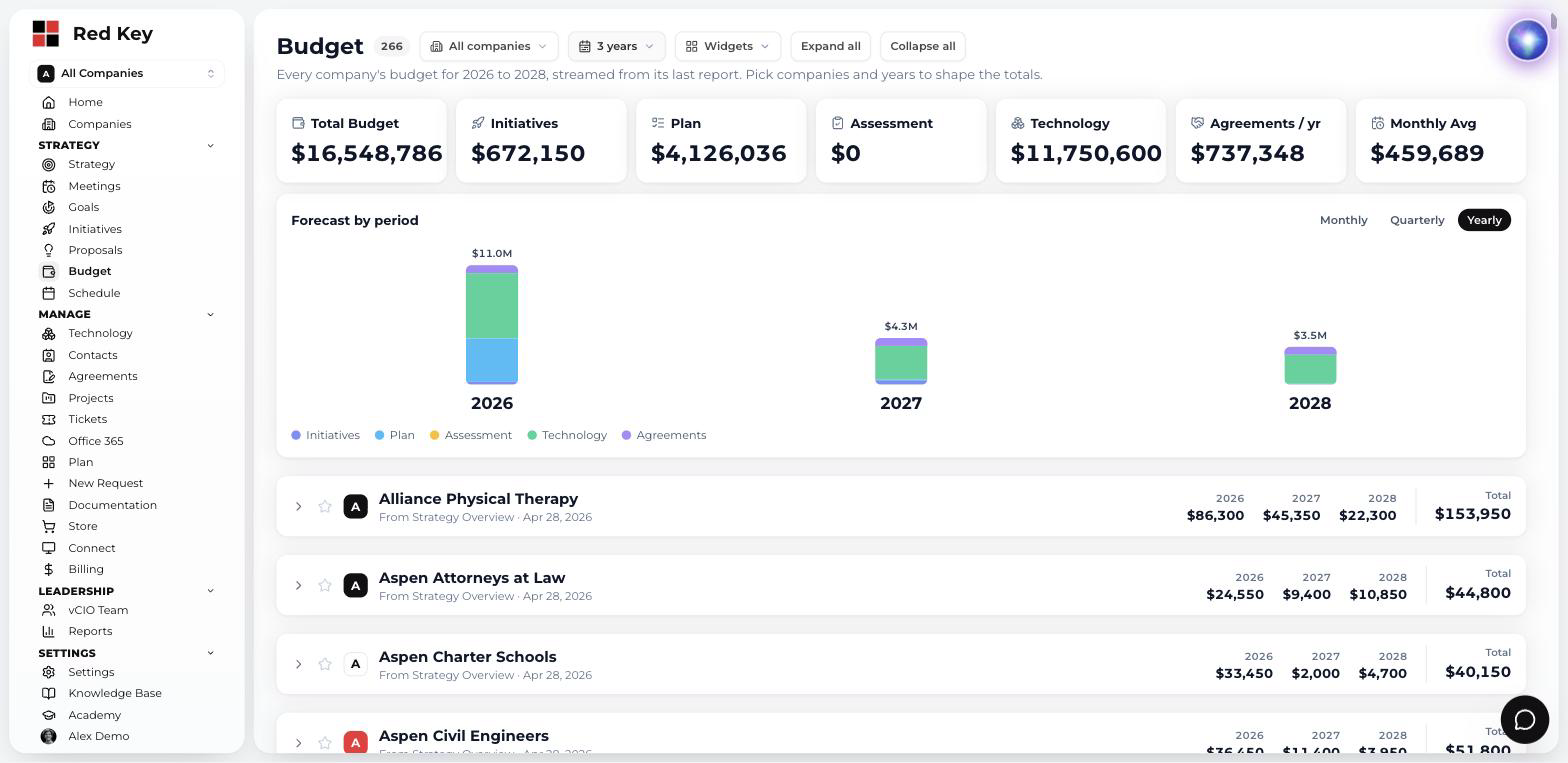Open the Store cart icon
This screenshot has width=1568, height=763.
(x=48, y=526)
